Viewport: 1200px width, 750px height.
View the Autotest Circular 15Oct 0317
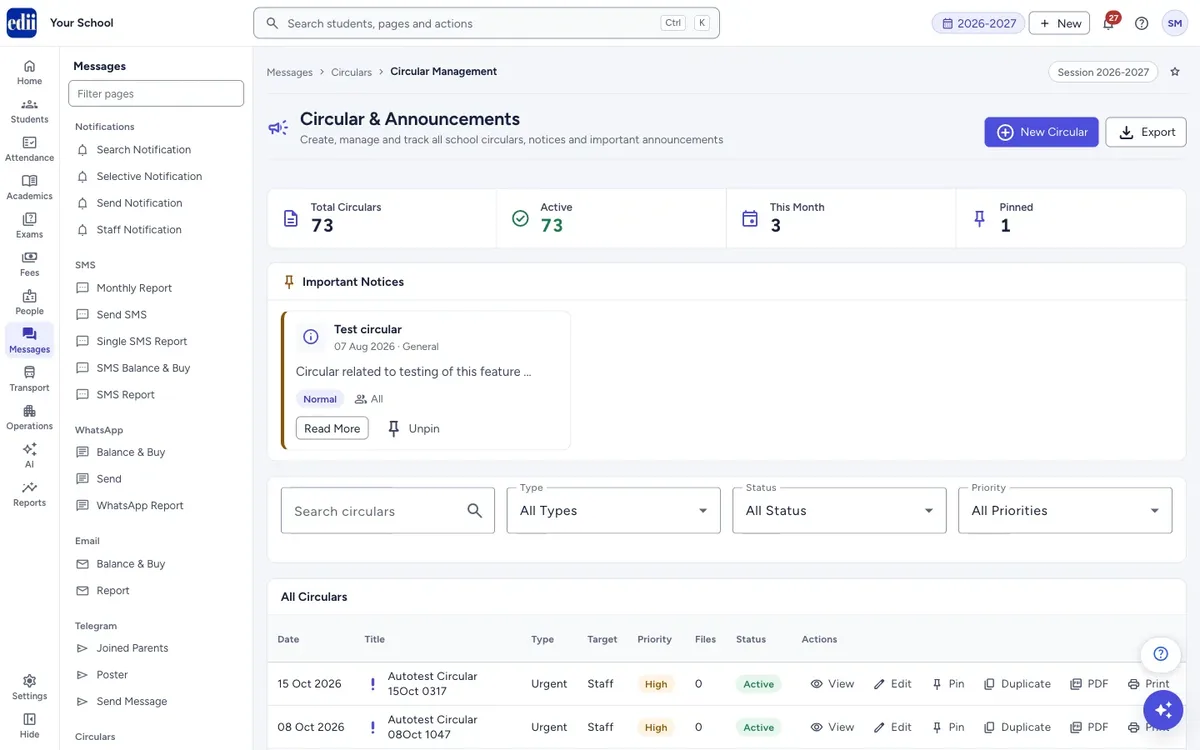[x=832, y=684]
